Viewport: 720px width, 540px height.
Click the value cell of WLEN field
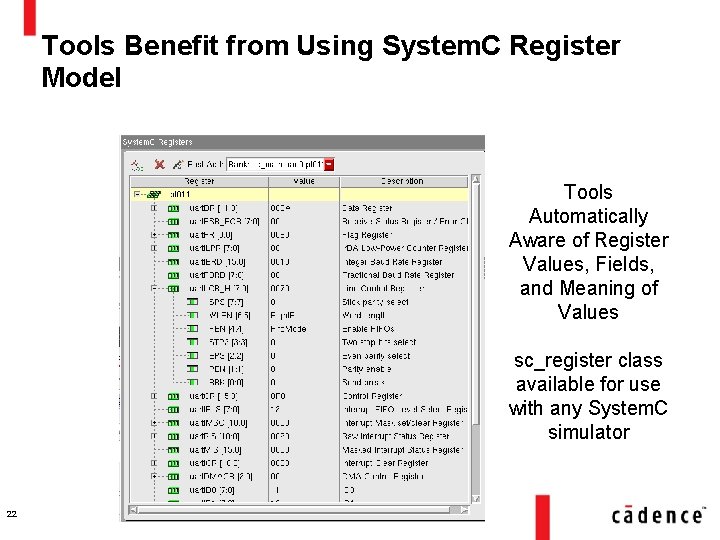(304, 315)
